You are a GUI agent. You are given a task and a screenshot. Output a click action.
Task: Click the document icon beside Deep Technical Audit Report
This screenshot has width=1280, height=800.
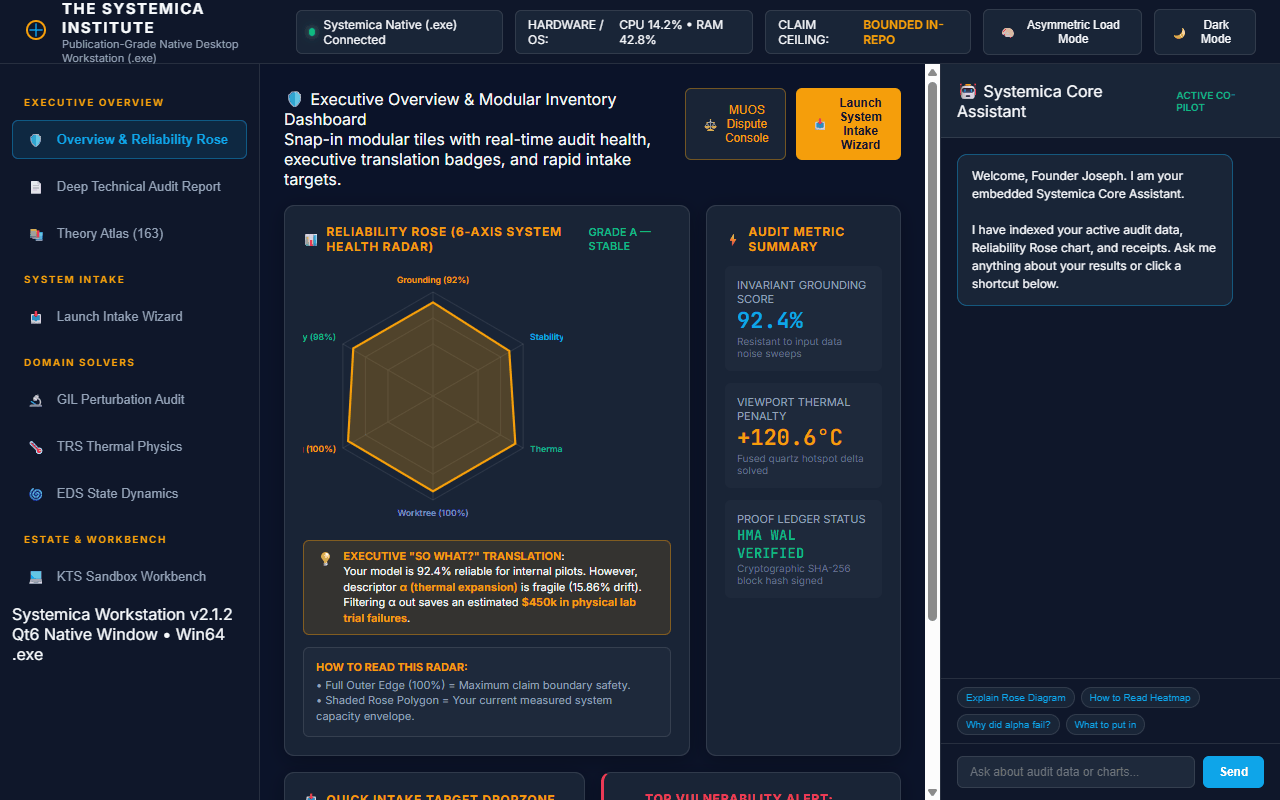(36, 187)
